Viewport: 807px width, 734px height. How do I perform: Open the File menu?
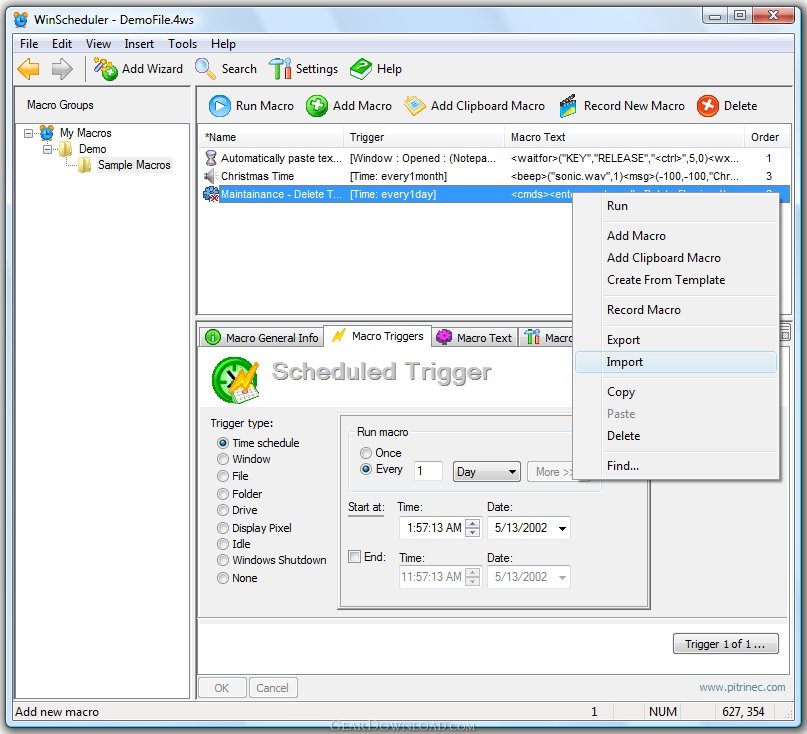[29, 44]
